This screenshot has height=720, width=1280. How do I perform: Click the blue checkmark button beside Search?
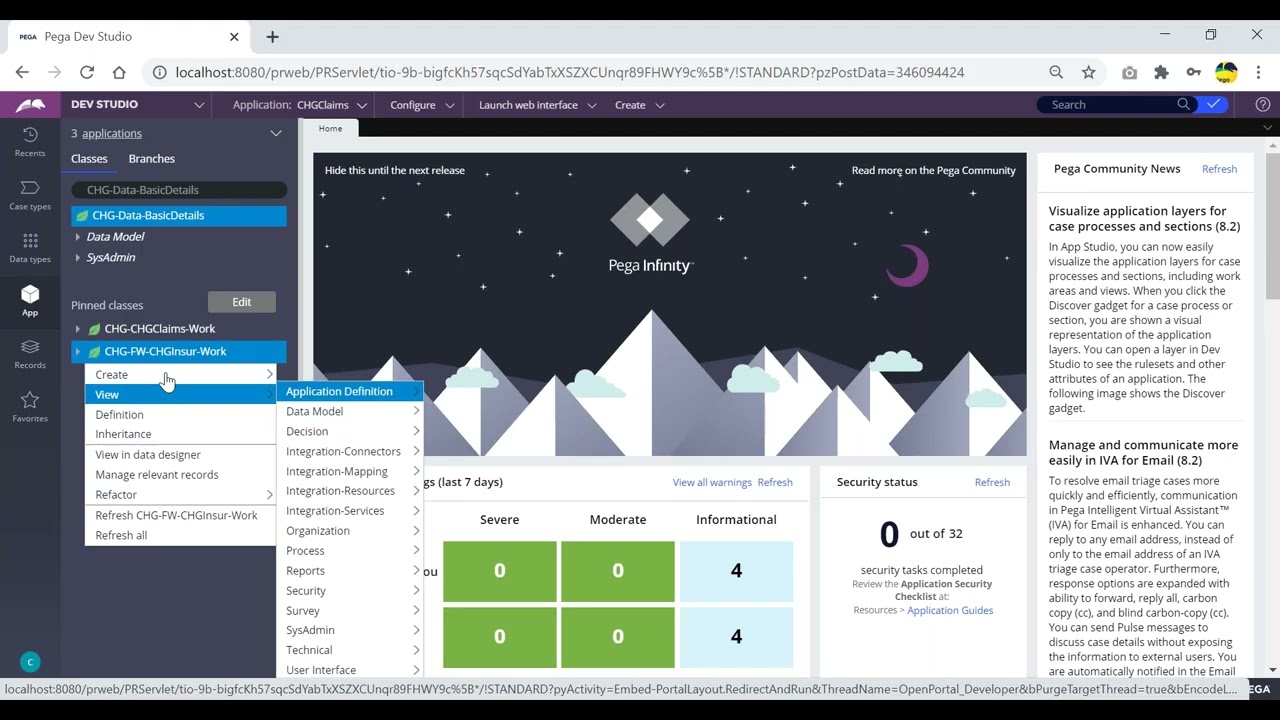click(1214, 104)
